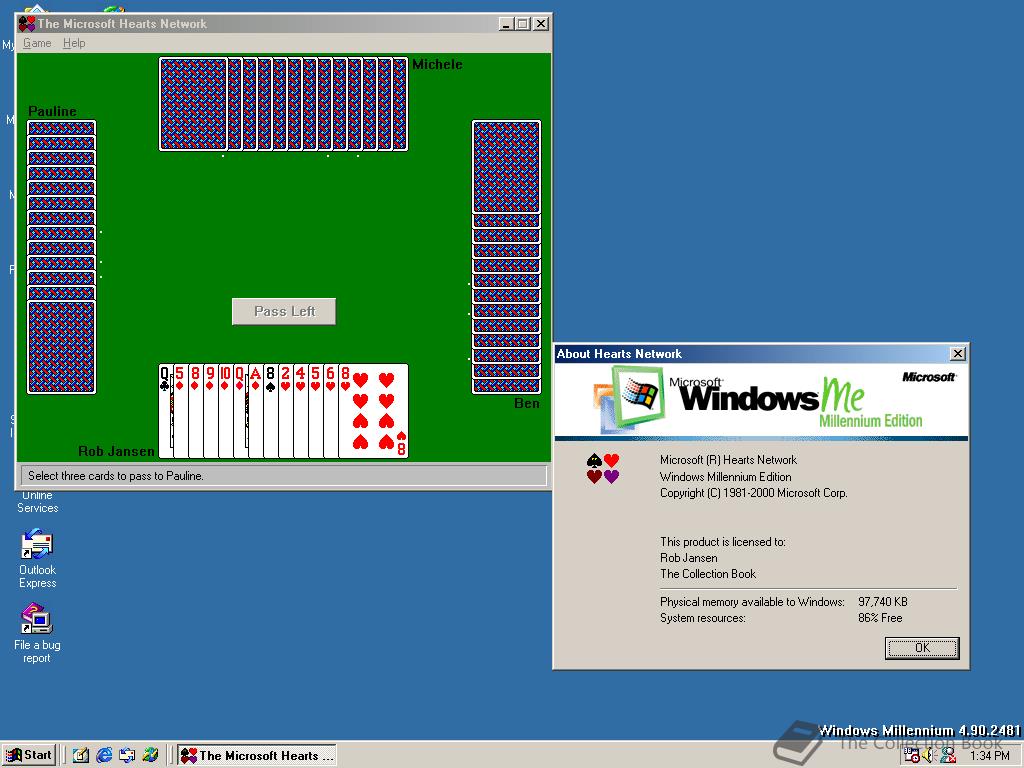Click OK in About Hearts Network dialog
Screen dimensions: 1024x768
[922, 648]
